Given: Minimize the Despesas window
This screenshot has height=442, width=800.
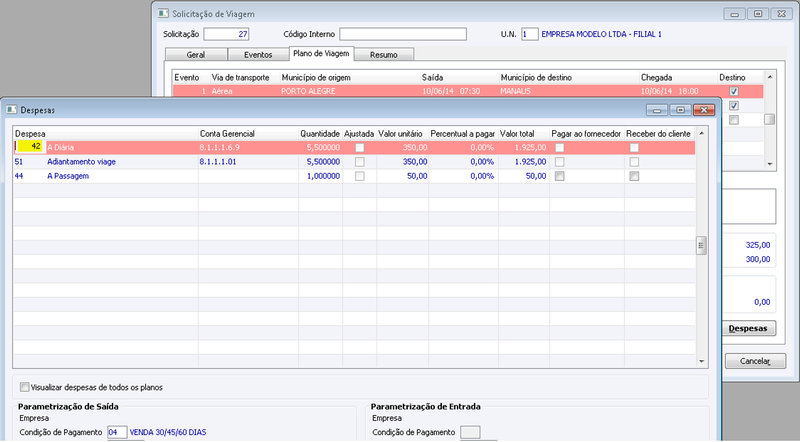Looking at the screenshot, I should point(657,110).
